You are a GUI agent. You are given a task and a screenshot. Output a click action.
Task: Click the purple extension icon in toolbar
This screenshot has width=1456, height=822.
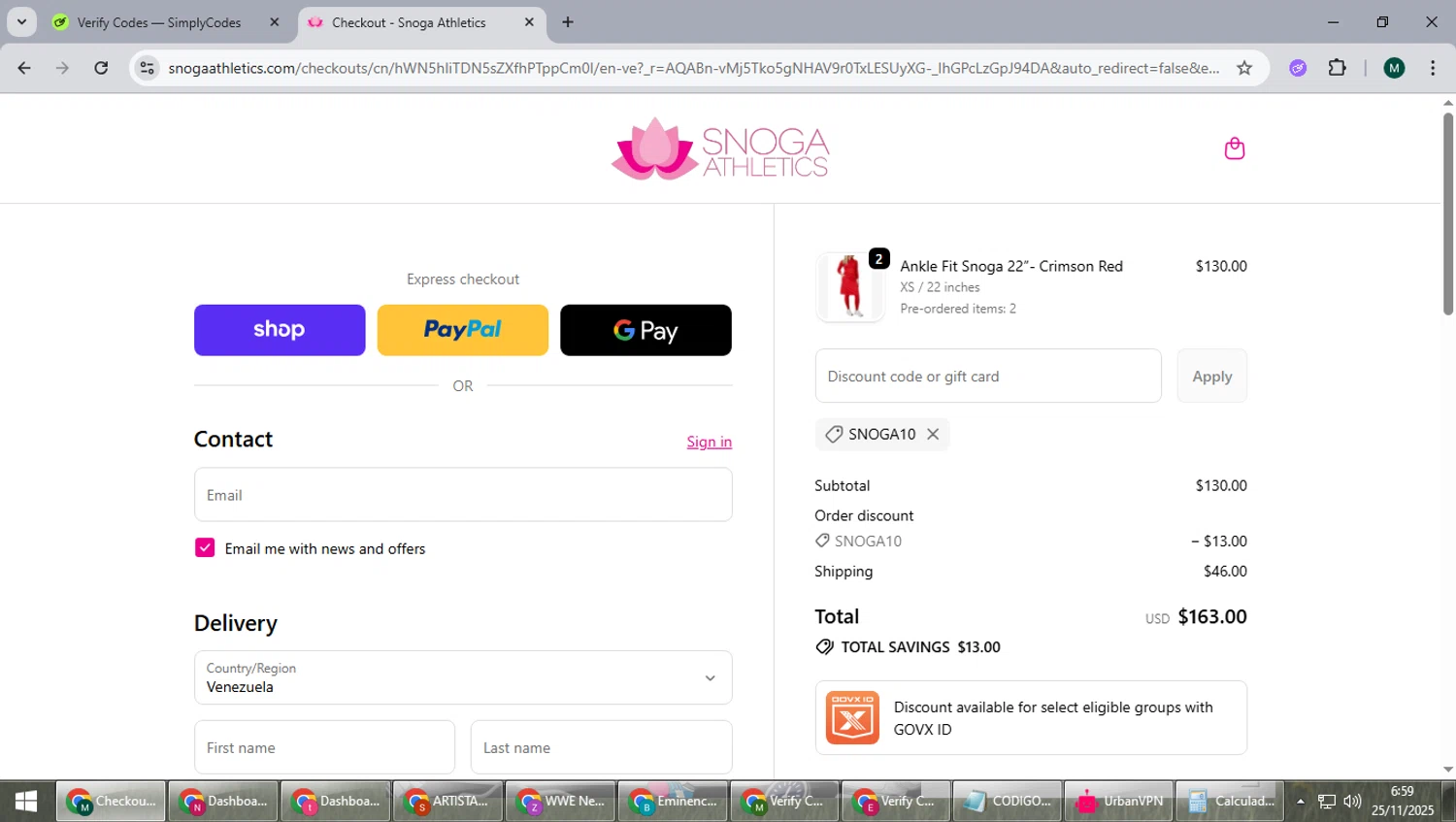[1298, 68]
